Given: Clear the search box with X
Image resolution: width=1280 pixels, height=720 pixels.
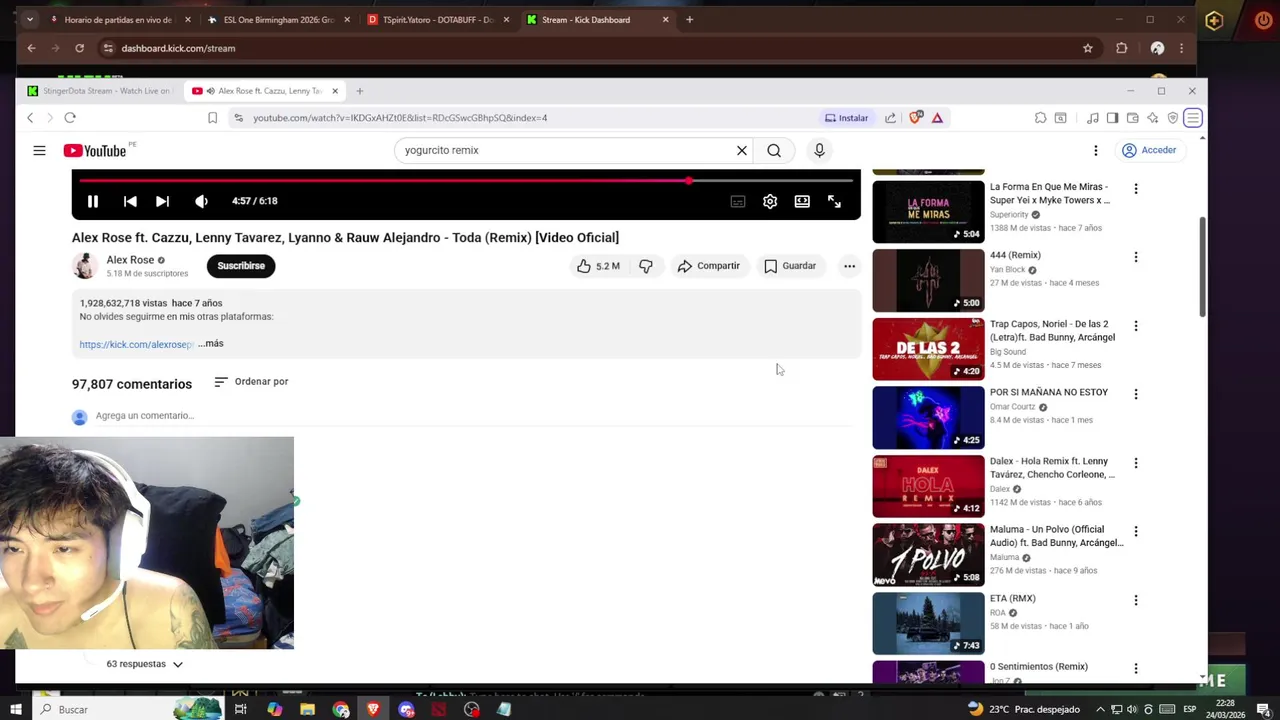Looking at the screenshot, I should click(x=742, y=150).
